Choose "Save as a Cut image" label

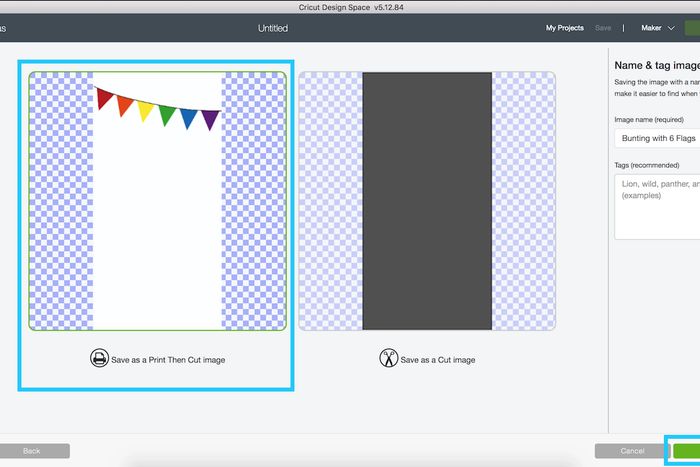click(437, 360)
